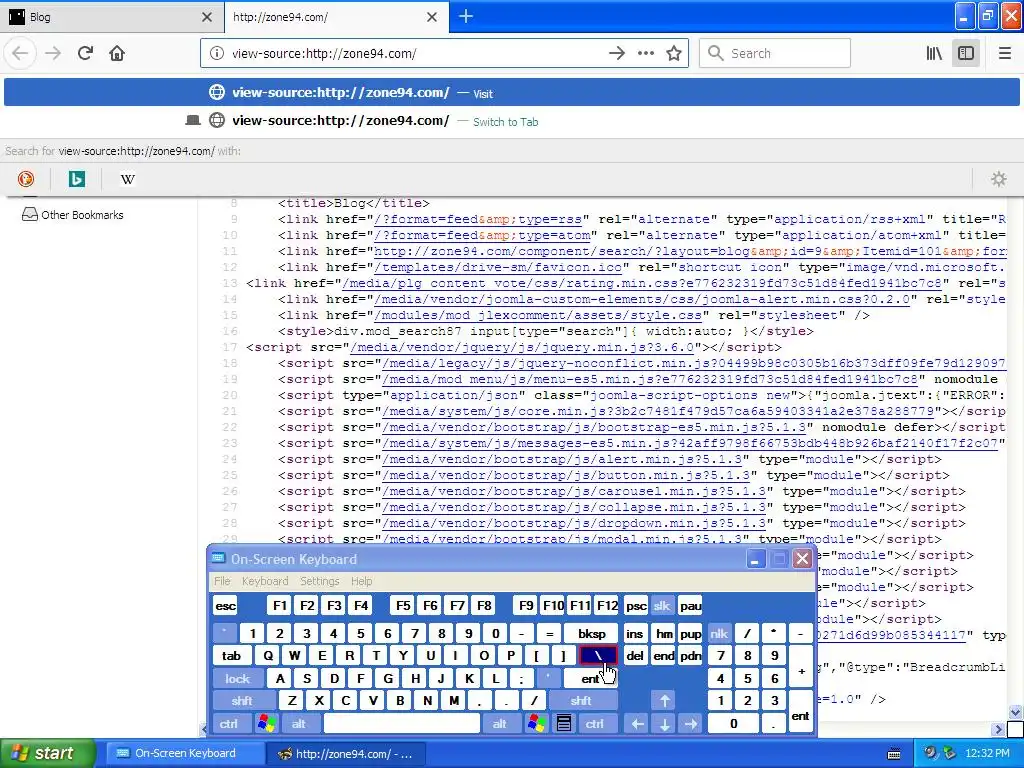Open Other Bookmarks folder
The width and height of the screenshot is (1024, 768).
72,215
